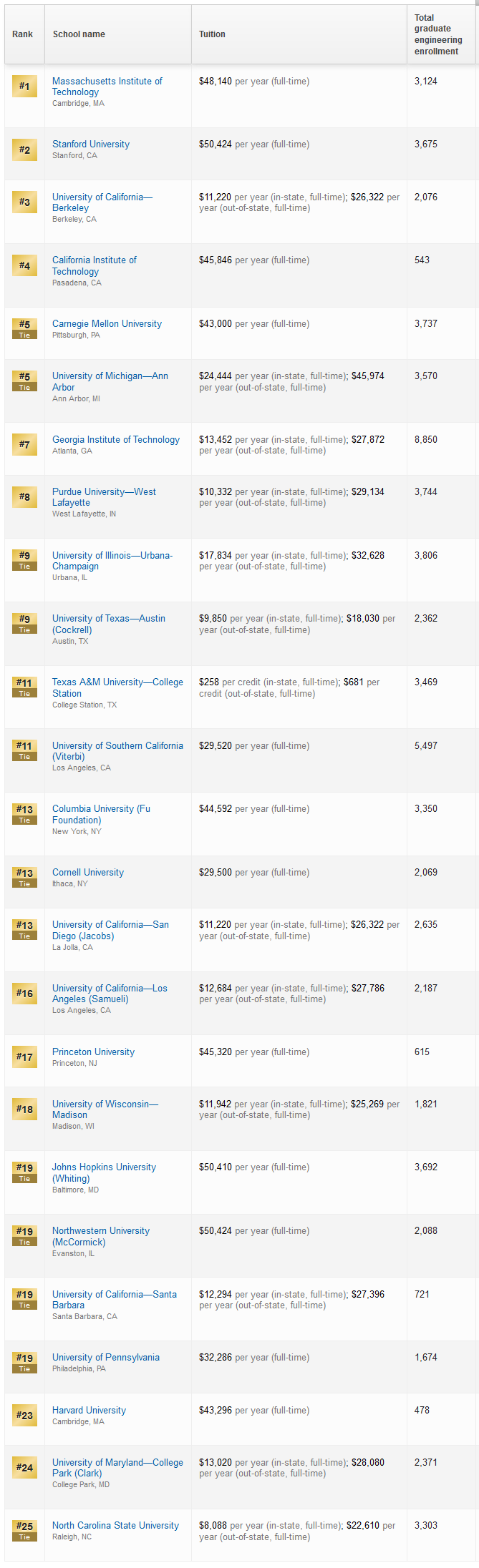Sort by the Rank column header
This screenshot has width=479, height=1568.
(x=22, y=34)
